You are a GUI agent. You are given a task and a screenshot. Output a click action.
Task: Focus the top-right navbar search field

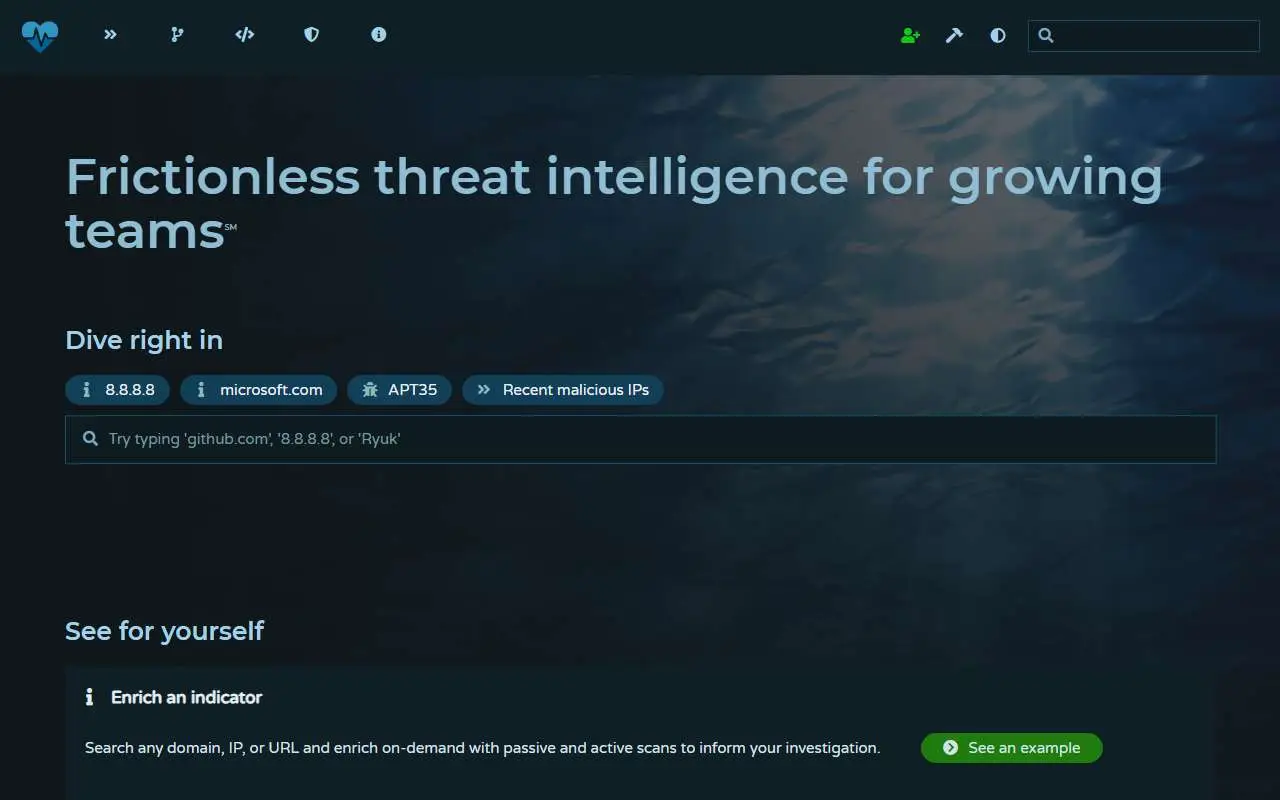click(1144, 35)
